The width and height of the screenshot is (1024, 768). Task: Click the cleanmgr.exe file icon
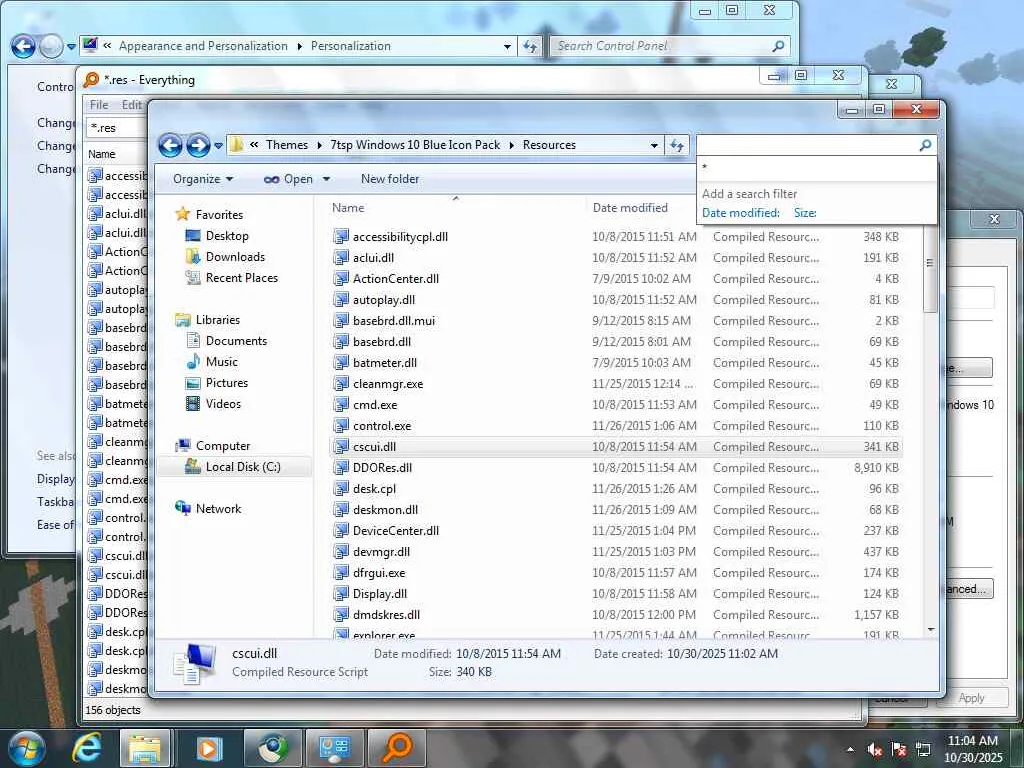341,383
